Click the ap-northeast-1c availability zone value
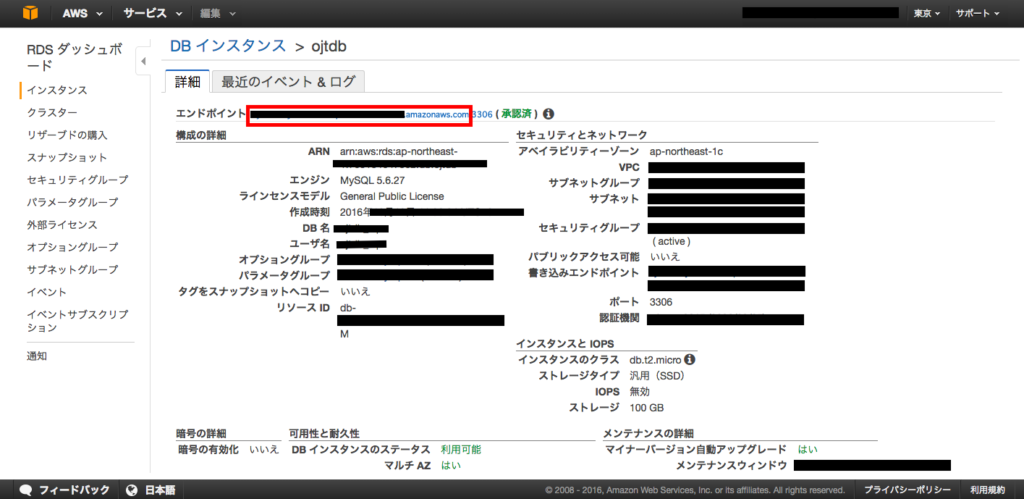 tap(686, 152)
